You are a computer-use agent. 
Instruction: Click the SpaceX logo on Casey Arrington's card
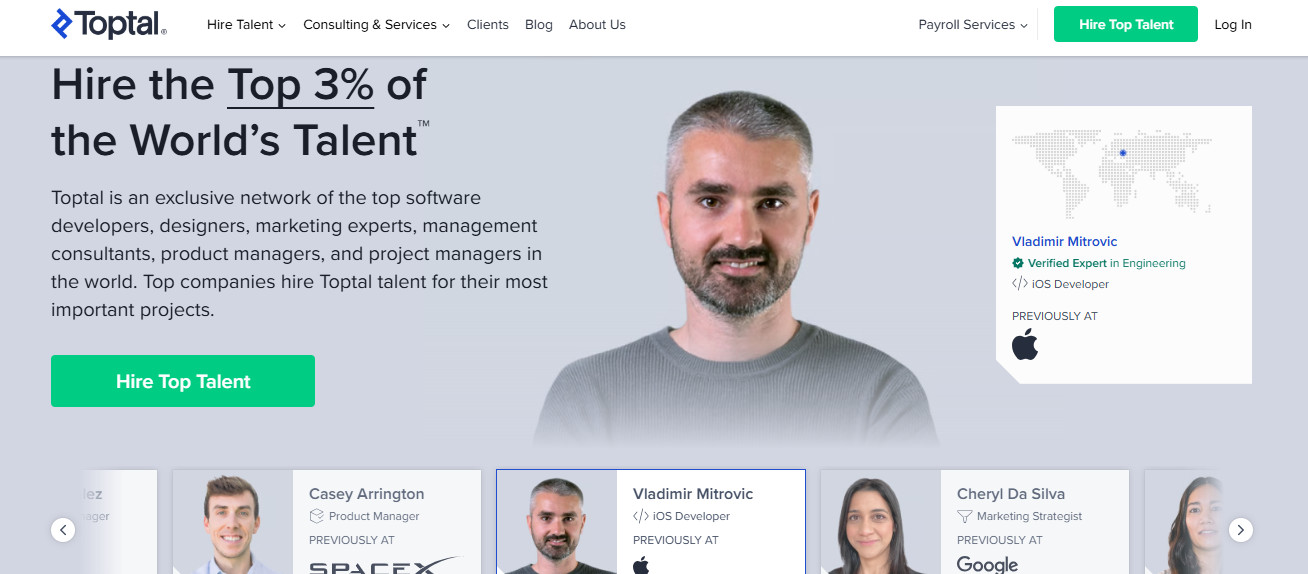tap(383, 565)
